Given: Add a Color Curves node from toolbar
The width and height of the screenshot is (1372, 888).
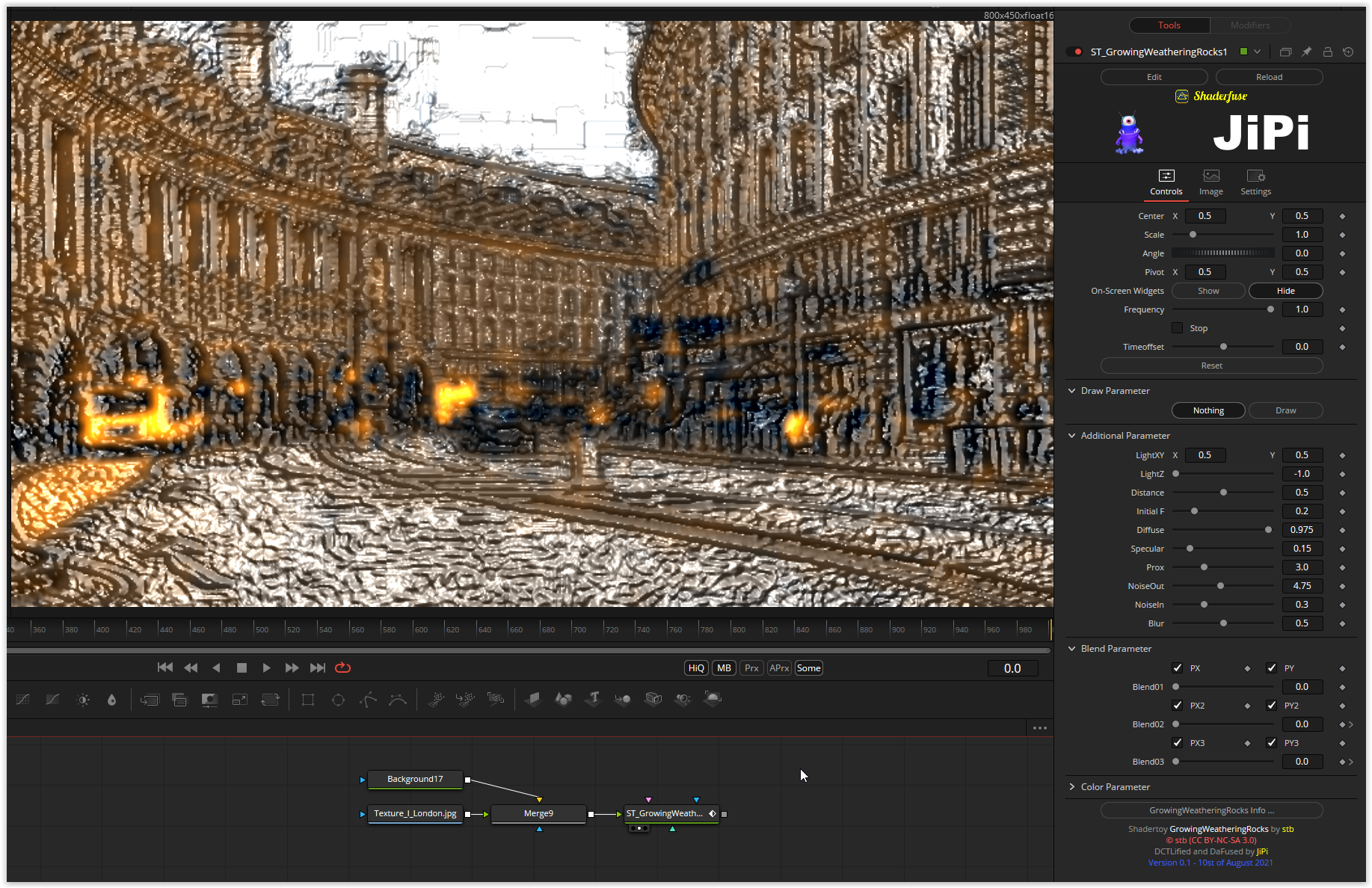Looking at the screenshot, I should click(23, 700).
